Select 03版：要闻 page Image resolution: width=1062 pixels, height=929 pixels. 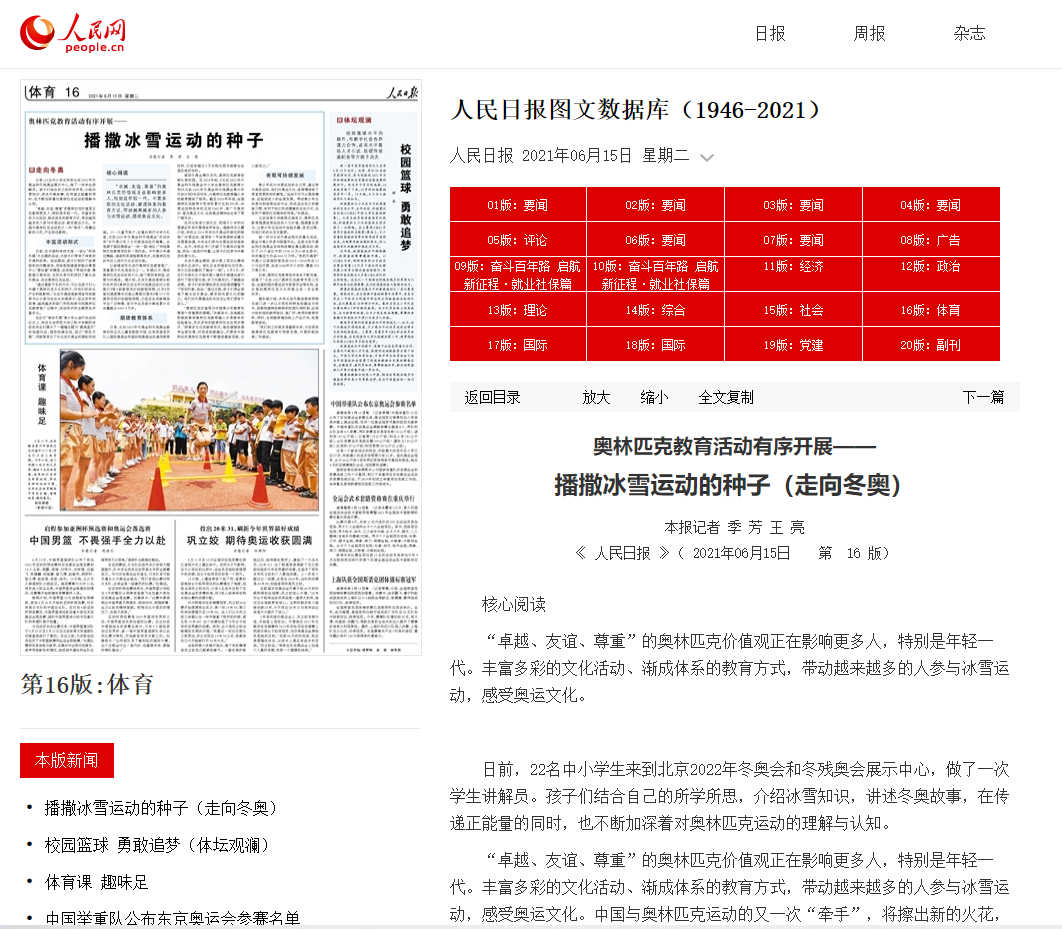pos(794,204)
